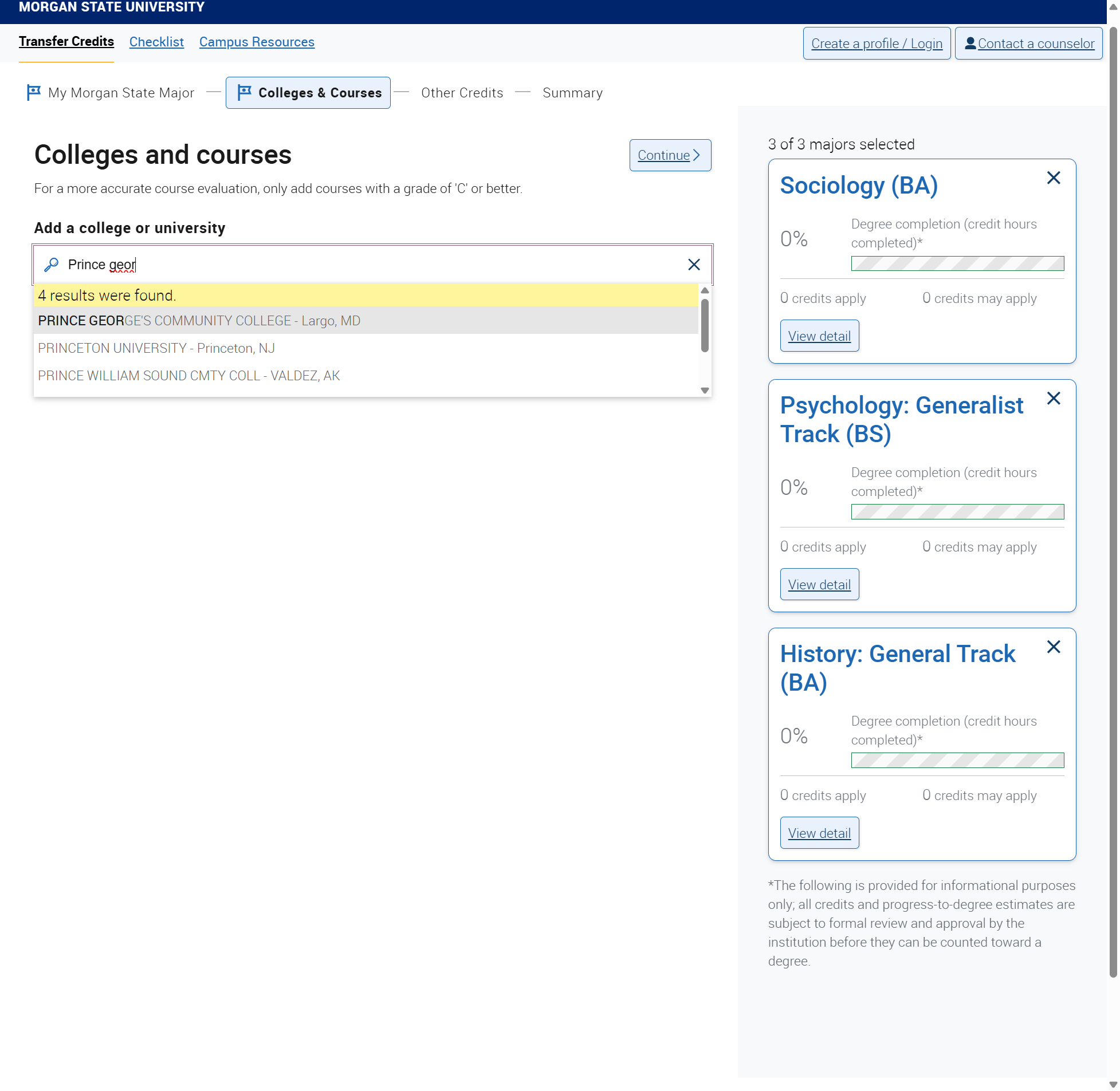Image resolution: width=1120 pixels, height=1091 pixels.
Task: Open the Sociology (BA) title link
Action: pos(859,186)
